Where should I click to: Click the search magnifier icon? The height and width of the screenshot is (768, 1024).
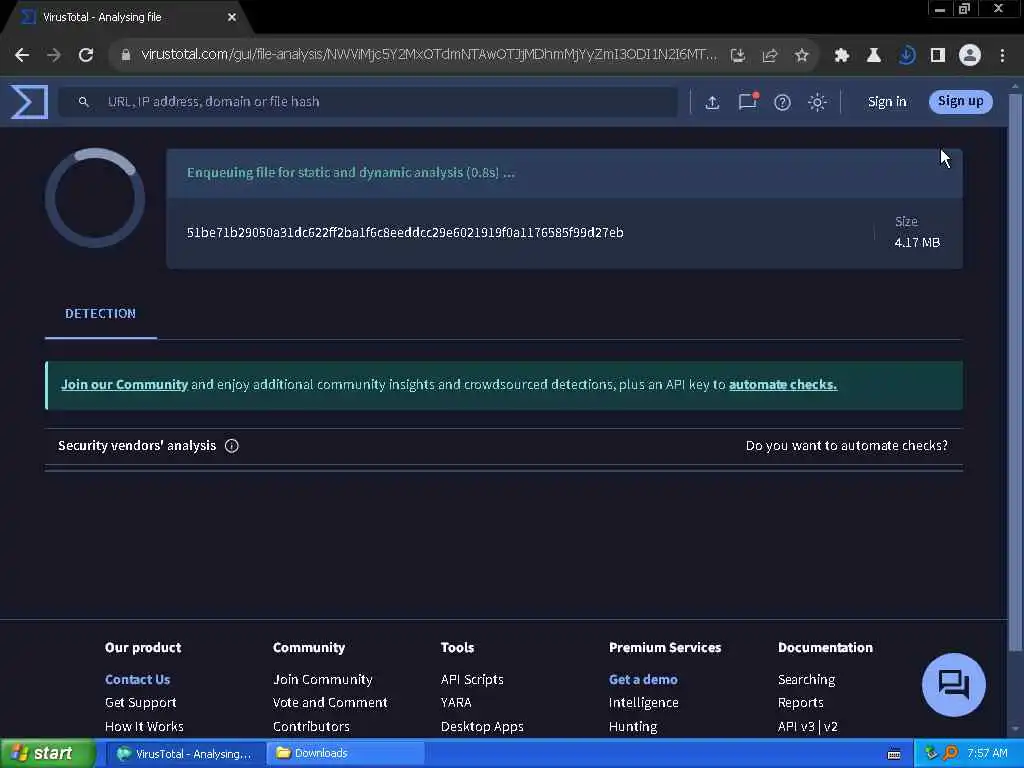point(84,102)
